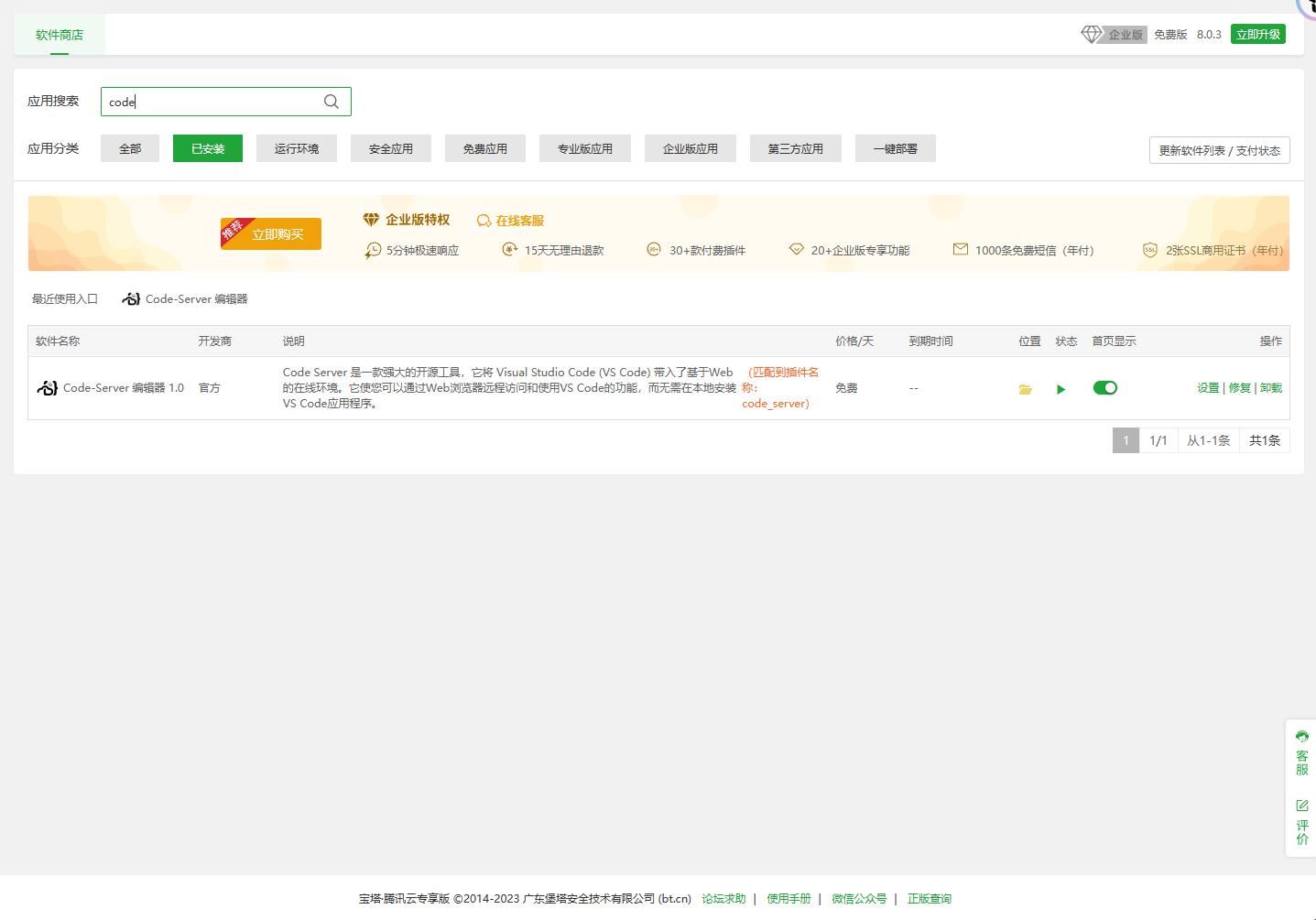
Task: Focus the application search input field
Action: tap(211, 102)
